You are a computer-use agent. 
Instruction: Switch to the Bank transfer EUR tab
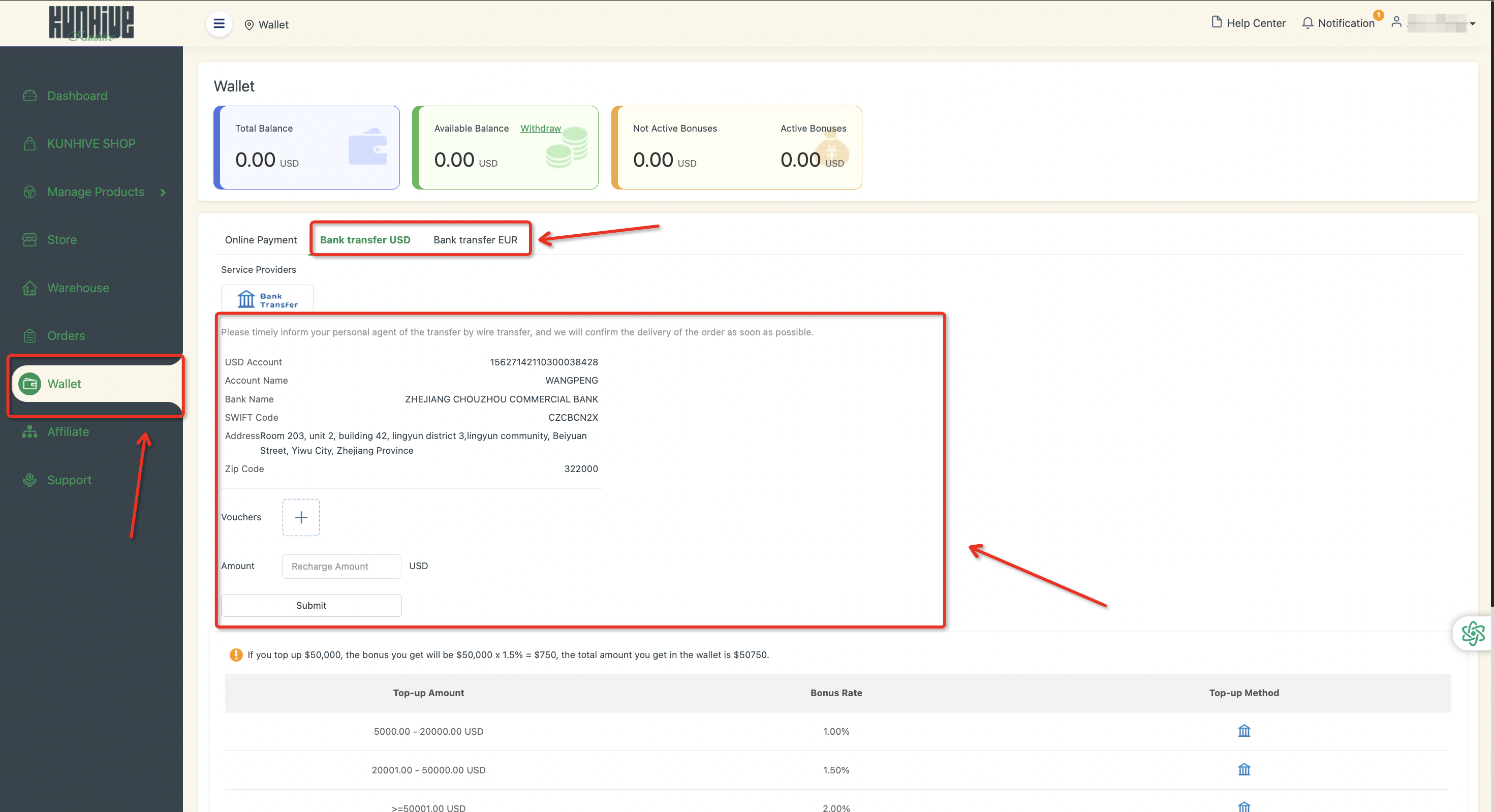tap(475, 239)
